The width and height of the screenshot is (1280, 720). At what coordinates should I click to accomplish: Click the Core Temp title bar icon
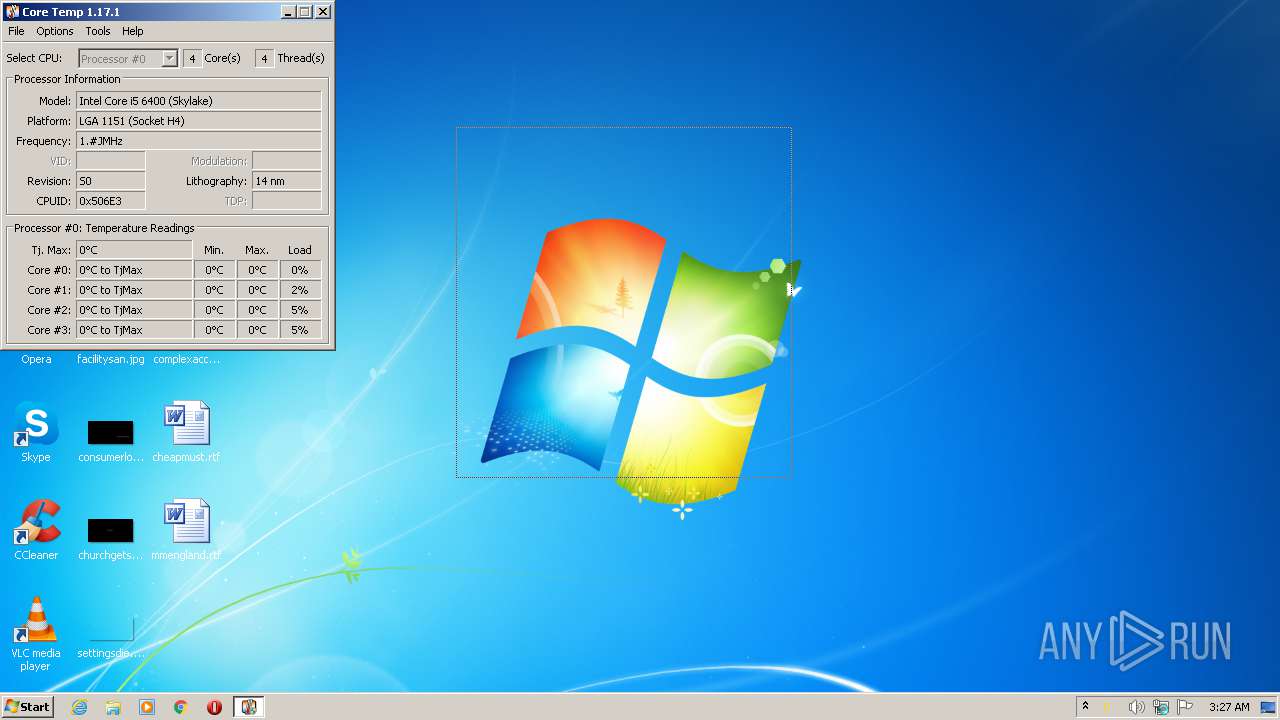pos(12,12)
